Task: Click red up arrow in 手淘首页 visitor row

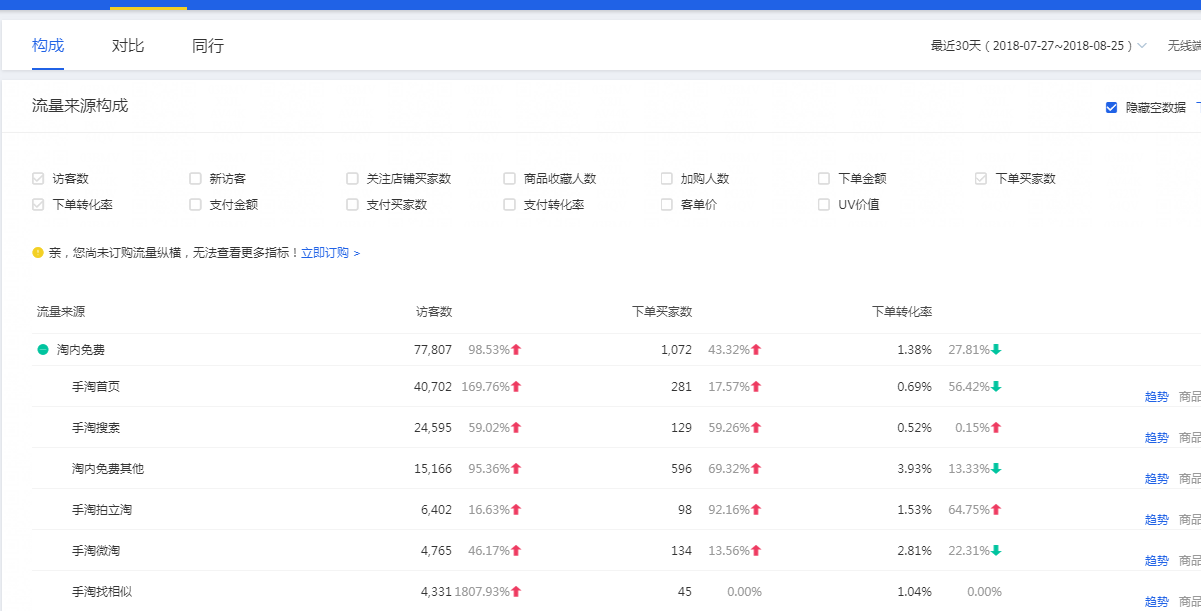Action: (516, 387)
